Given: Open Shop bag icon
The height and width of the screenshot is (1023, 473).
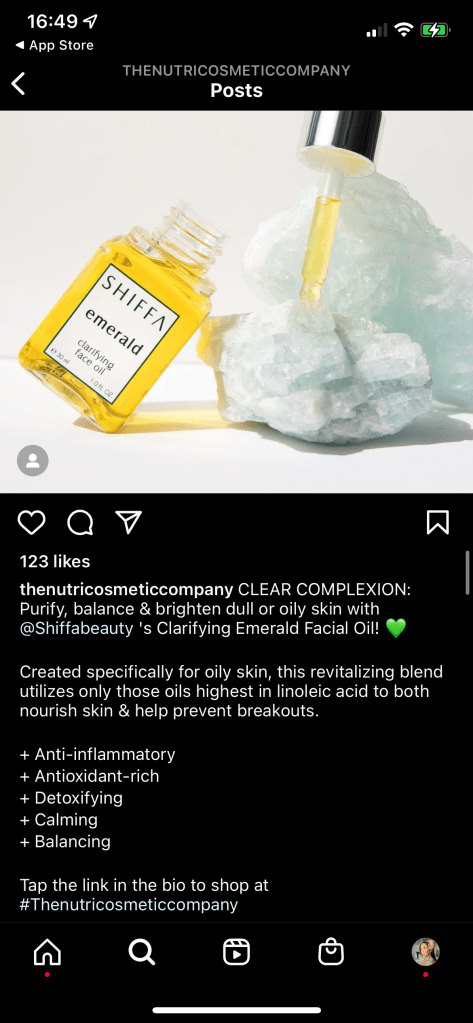Looking at the screenshot, I should pos(331,952).
